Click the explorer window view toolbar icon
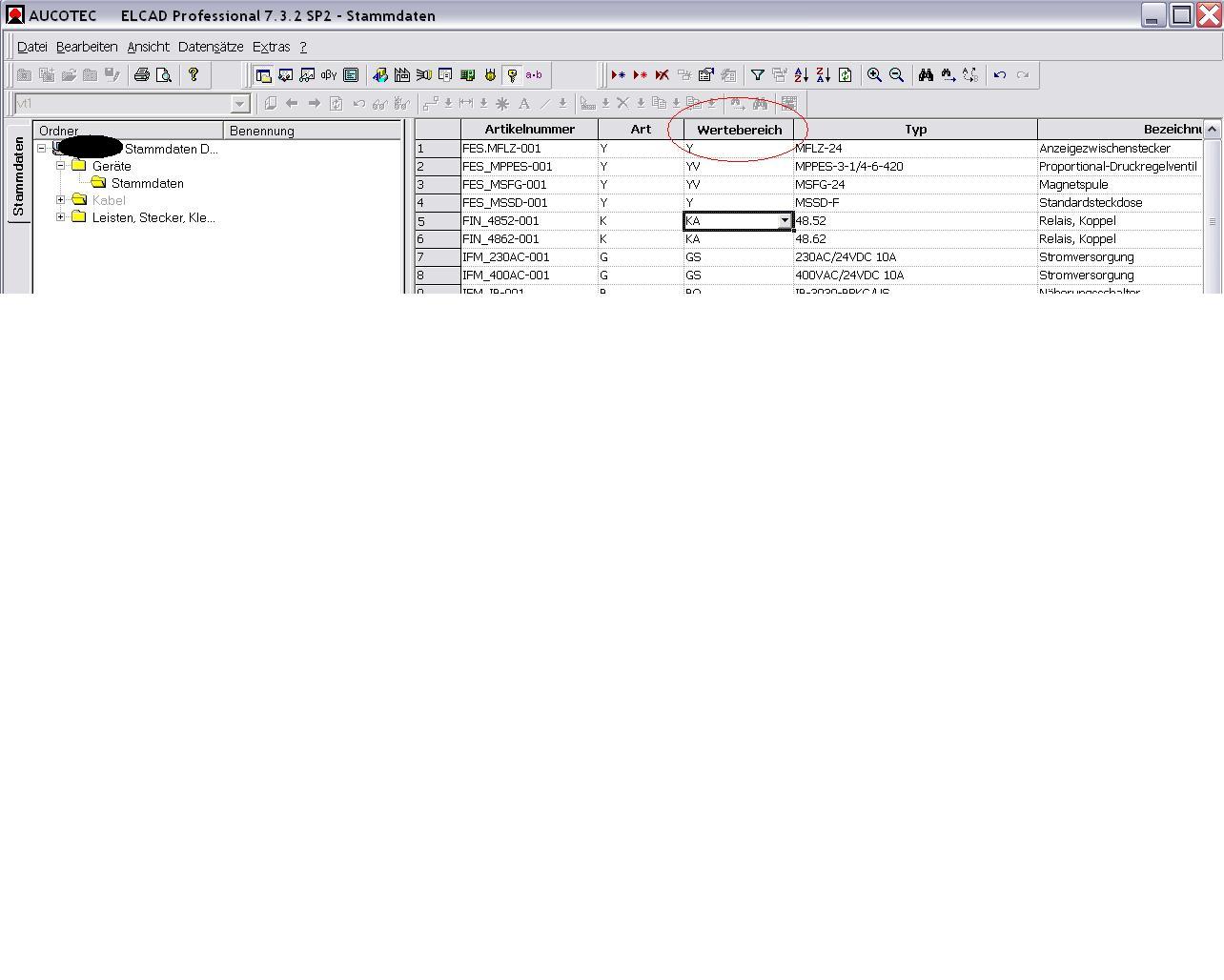 [263, 74]
